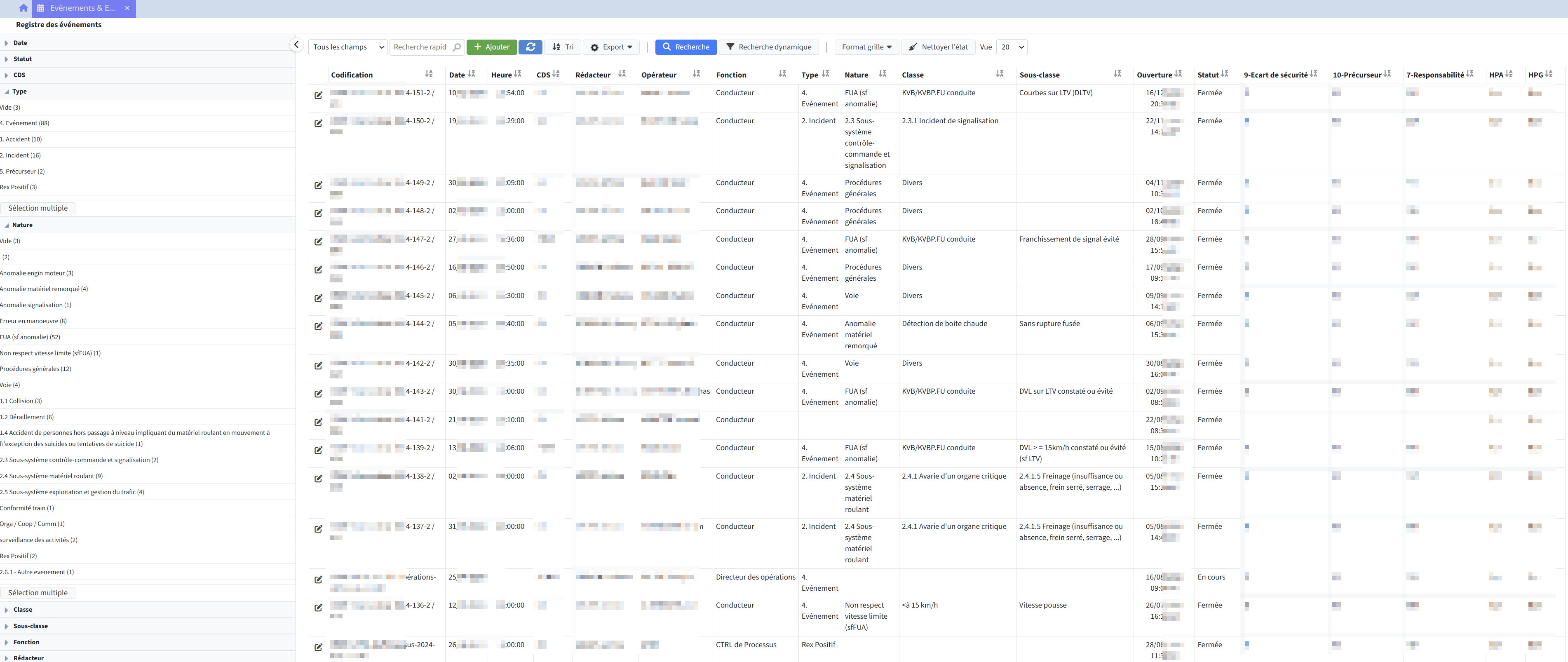Click the blue refresh icon button
Image resolution: width=1568 pixels, height=662 pixels.
530,47
